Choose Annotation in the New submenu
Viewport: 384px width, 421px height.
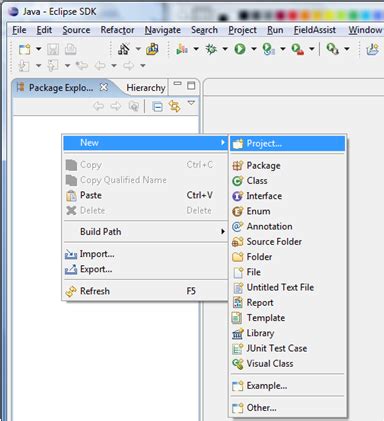click(x=288, y=226)
